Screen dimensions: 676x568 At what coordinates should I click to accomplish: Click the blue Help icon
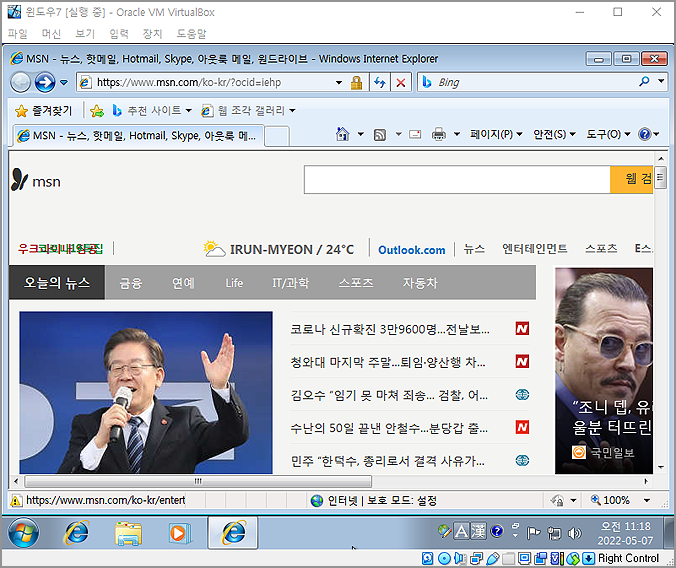645,135
